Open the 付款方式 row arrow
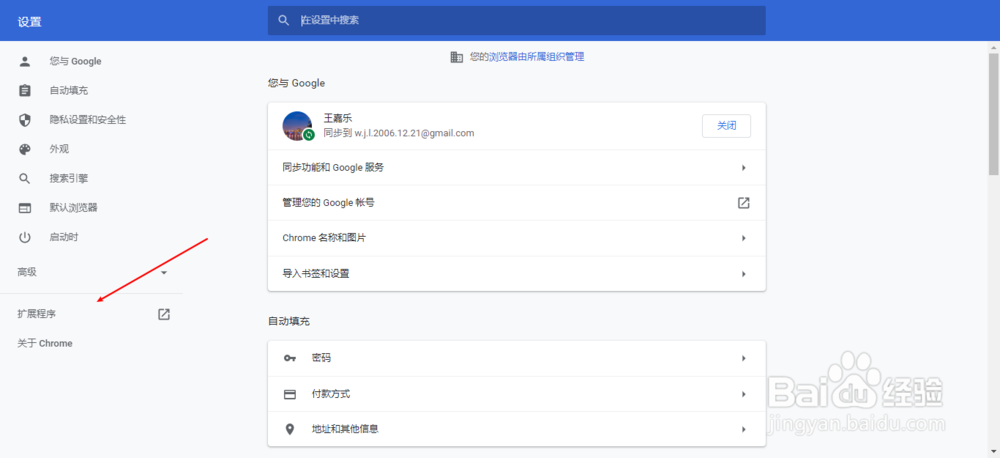The height and width of the screenshot is (458, 1000). pyautogui.click(x=744, y=394)
